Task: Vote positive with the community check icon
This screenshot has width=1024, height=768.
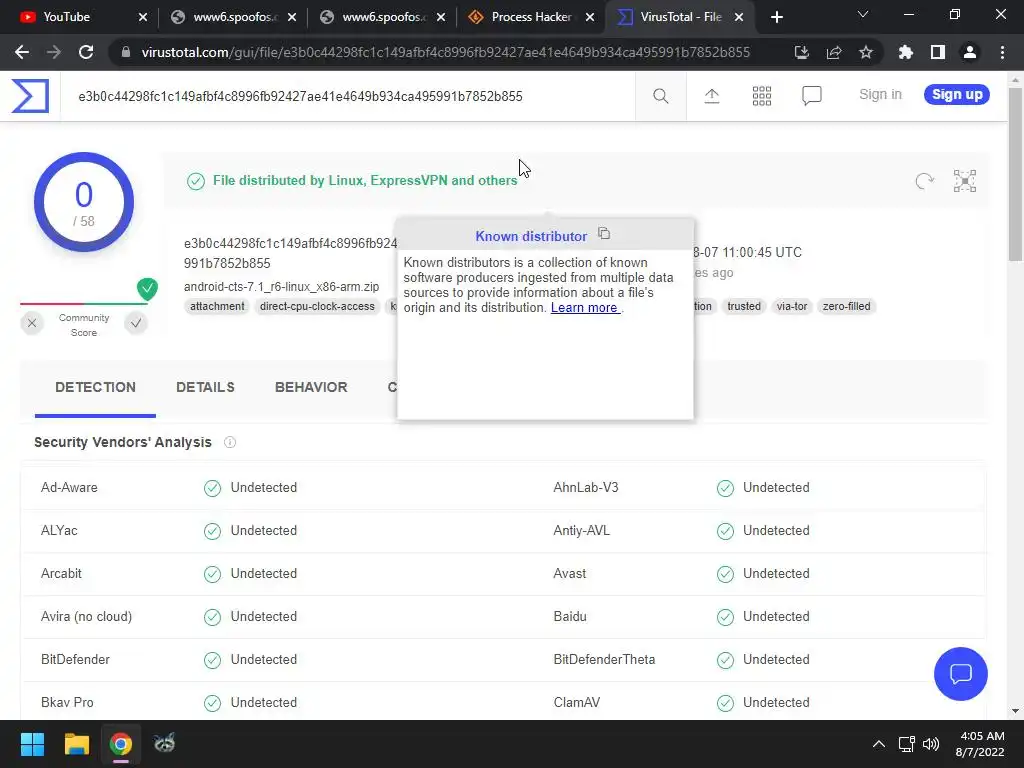Action: tap(136, 323)
